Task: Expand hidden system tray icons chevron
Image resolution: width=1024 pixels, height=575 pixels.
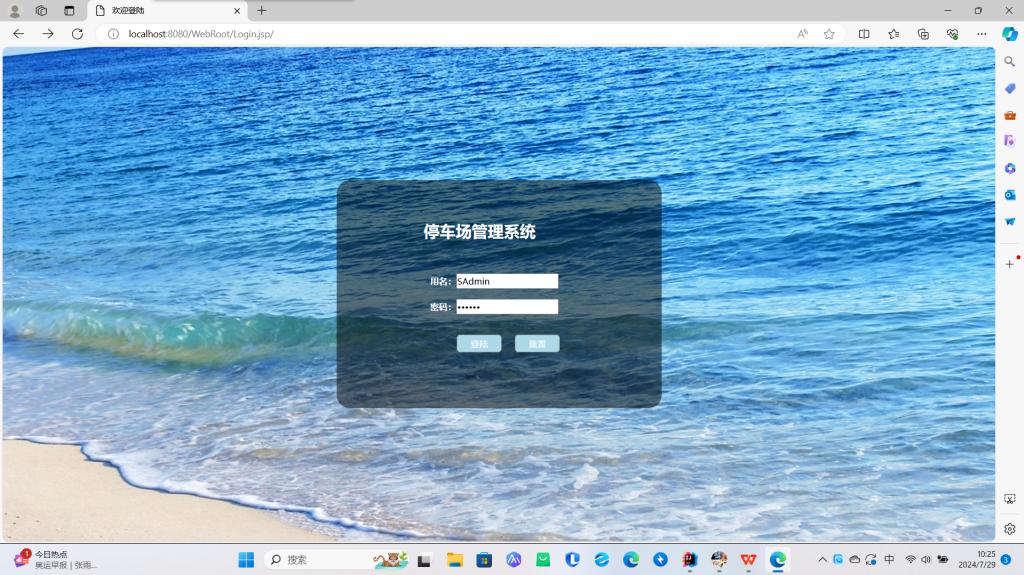Action: tap(822, 560)
